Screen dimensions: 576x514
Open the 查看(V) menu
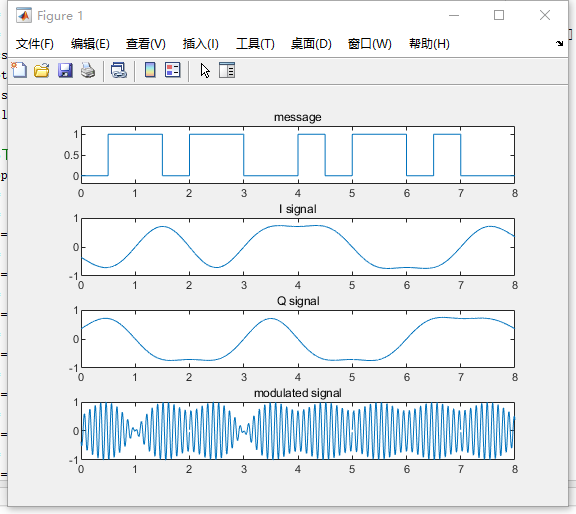[145, 44]
